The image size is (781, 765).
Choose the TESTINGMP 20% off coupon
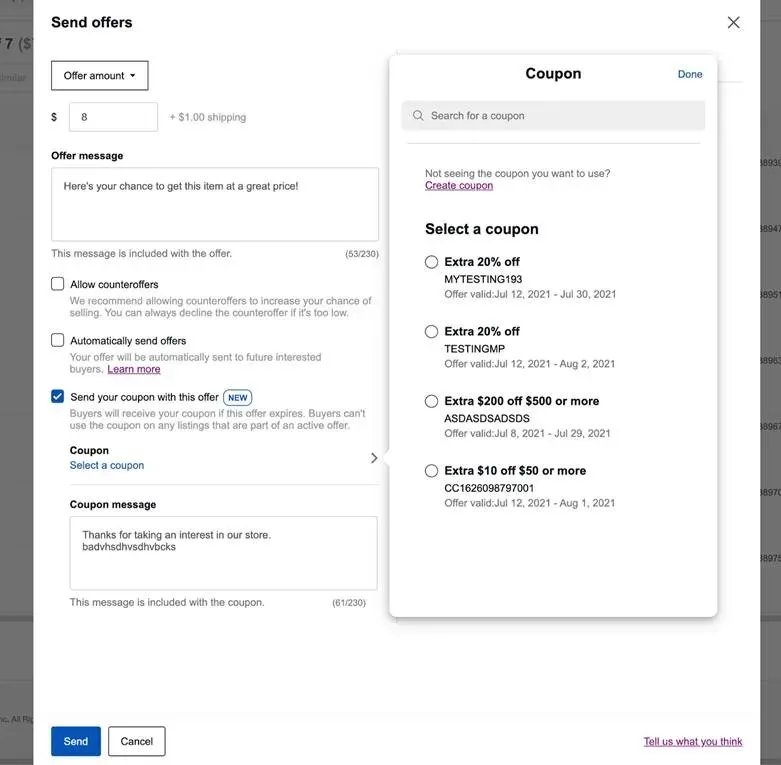click(431, 332)
